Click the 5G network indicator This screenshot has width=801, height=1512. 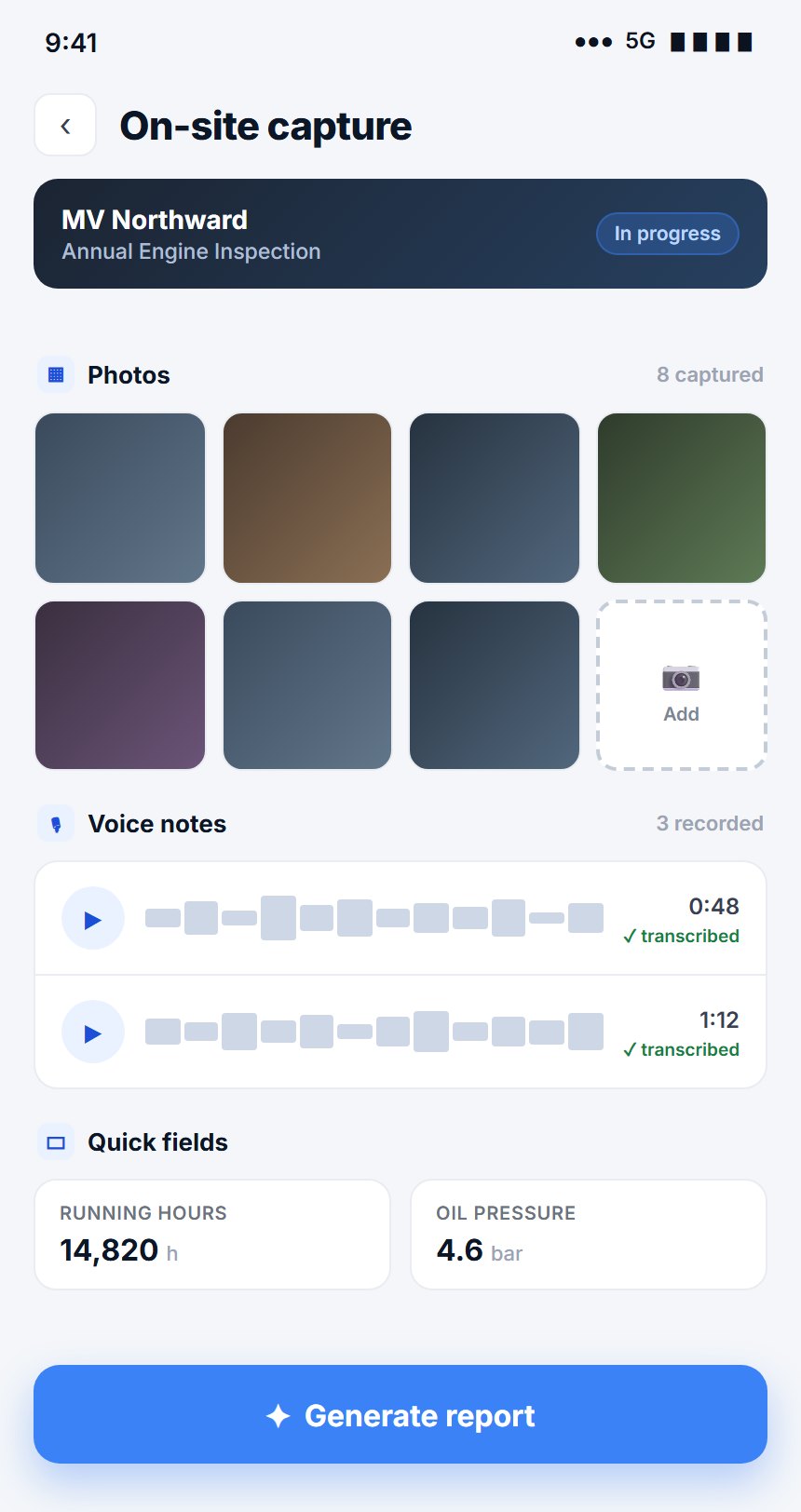[x=640, y=41]
